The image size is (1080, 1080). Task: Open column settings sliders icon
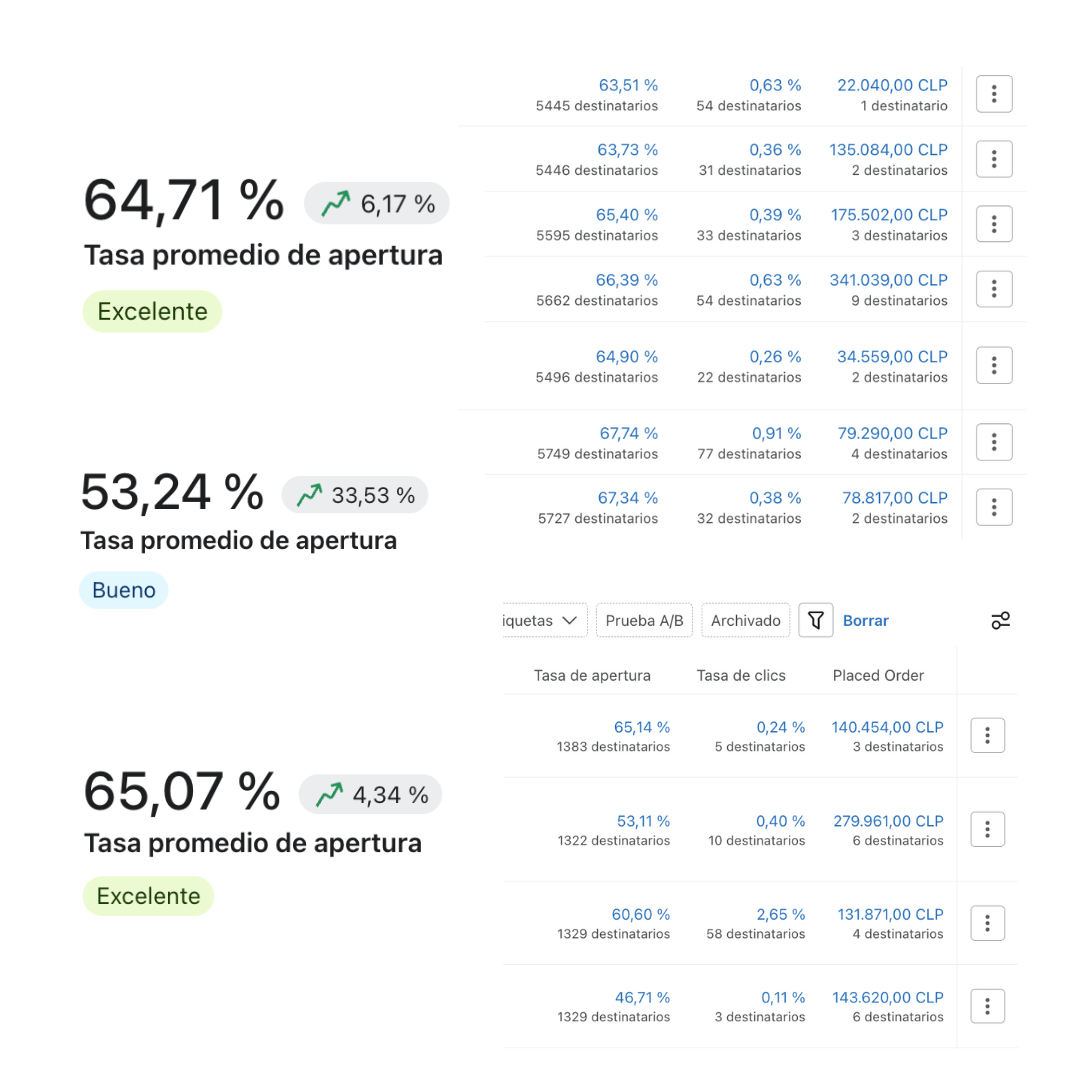pyautogui.click(x=1000, y=620)
